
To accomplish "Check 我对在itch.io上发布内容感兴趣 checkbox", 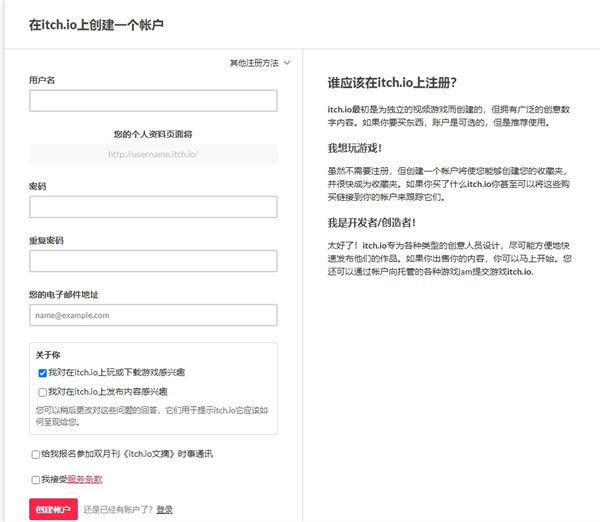I will 42,392.
